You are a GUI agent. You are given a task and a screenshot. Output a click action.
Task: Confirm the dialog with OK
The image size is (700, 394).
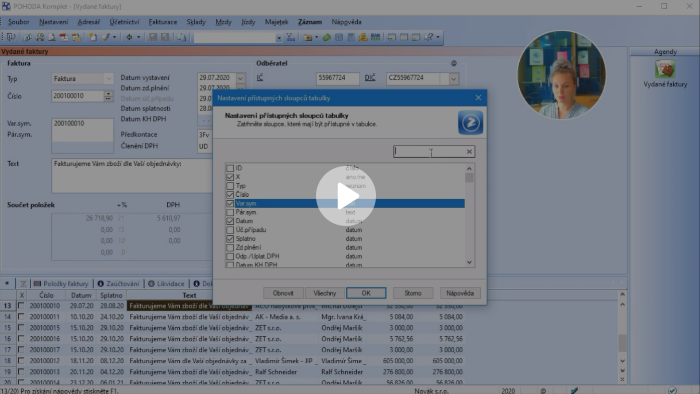click(x=366, y=293)
